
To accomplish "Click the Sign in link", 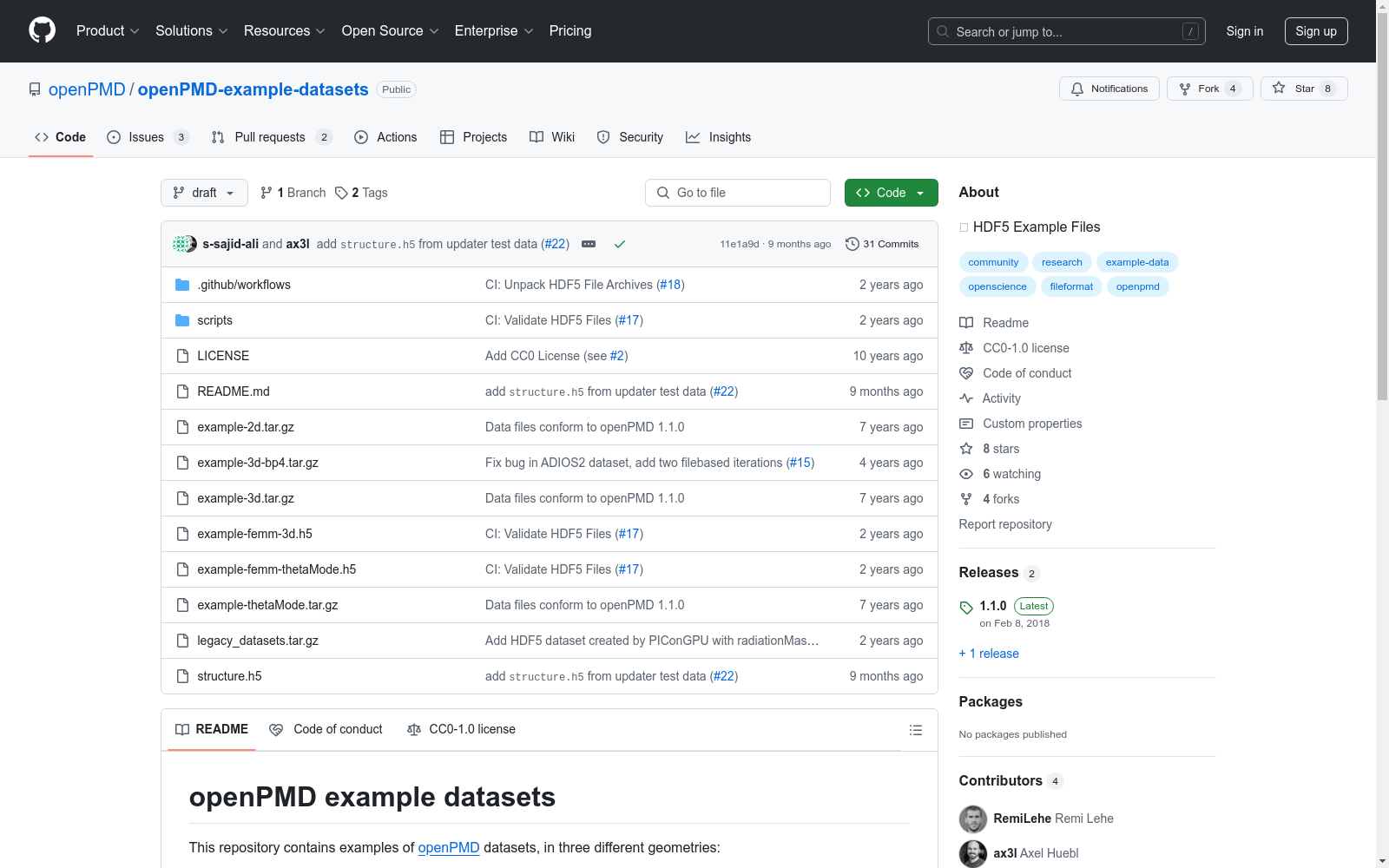I will (1245, 31).
